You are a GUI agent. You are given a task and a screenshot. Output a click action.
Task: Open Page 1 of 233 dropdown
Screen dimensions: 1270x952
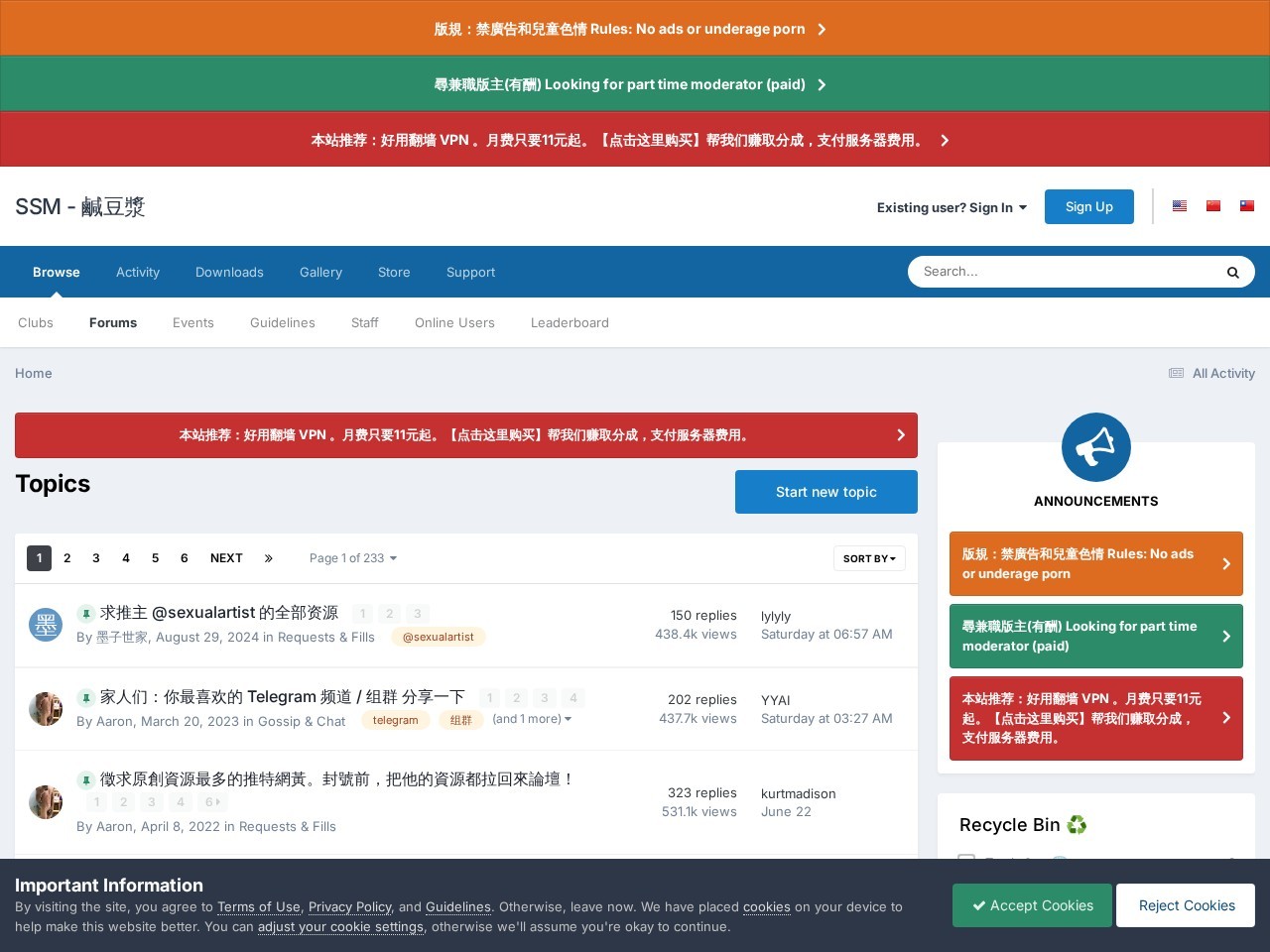353,558
